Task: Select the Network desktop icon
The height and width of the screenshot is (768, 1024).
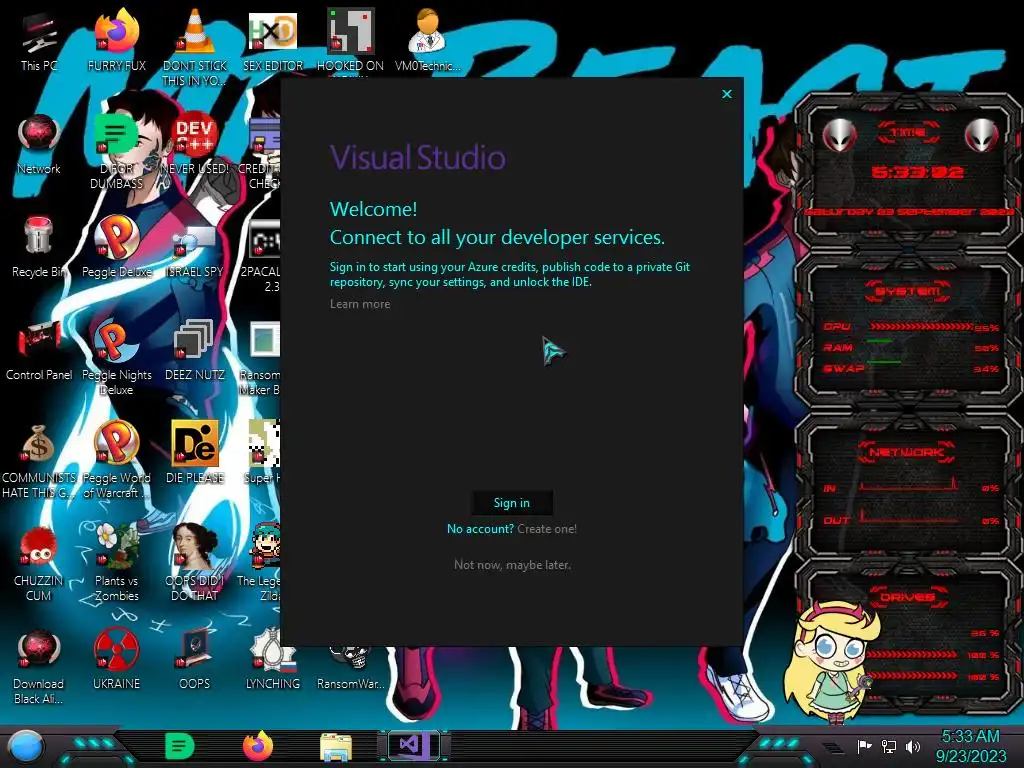Action: coord(39,144)
